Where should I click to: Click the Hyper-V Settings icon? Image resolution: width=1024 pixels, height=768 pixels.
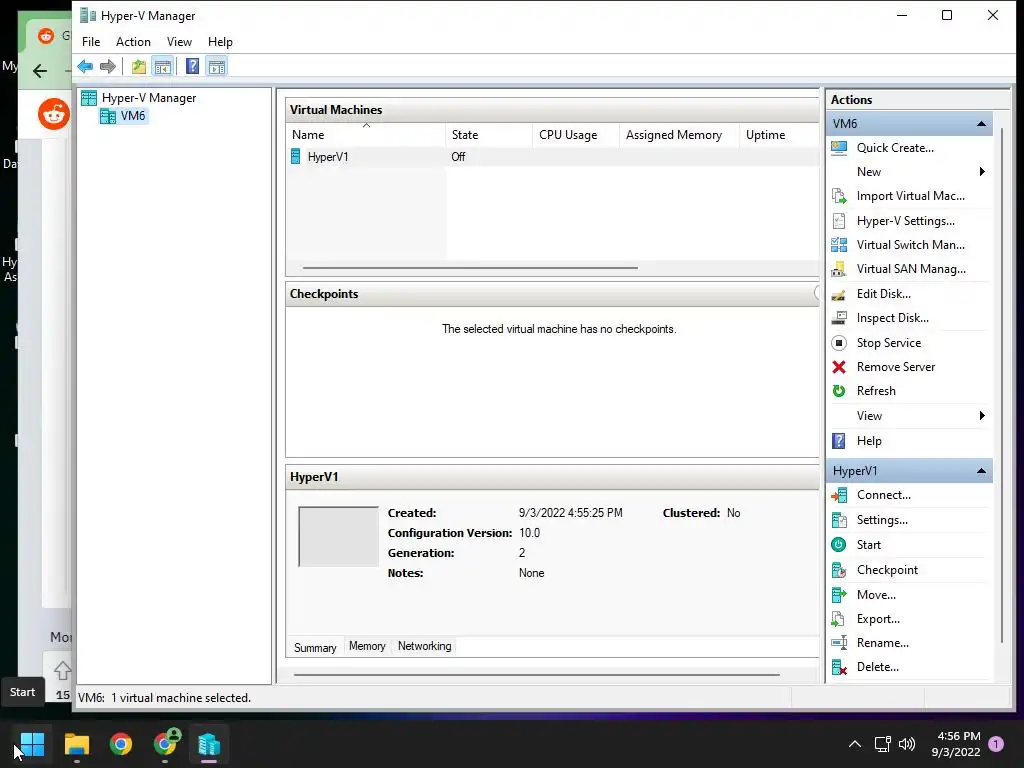[839, 221]
